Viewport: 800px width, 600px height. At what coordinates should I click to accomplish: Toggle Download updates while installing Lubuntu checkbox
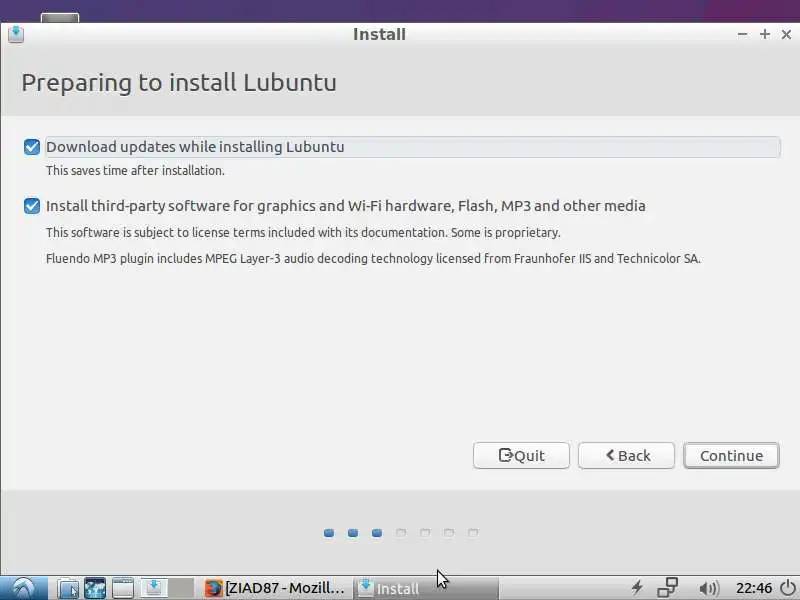pyautogui.click(x=32, y=147)
